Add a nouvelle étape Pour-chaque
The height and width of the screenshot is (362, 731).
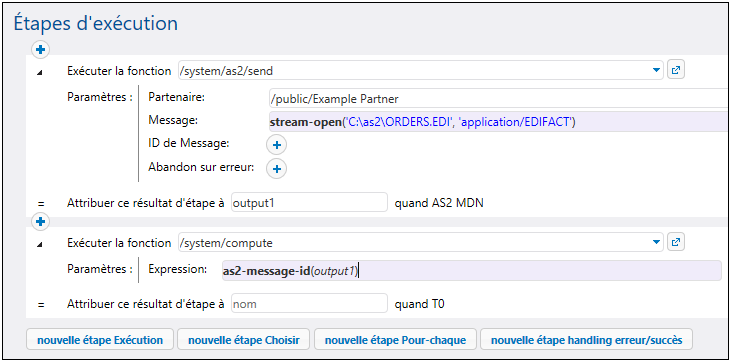tap(395, 340)
